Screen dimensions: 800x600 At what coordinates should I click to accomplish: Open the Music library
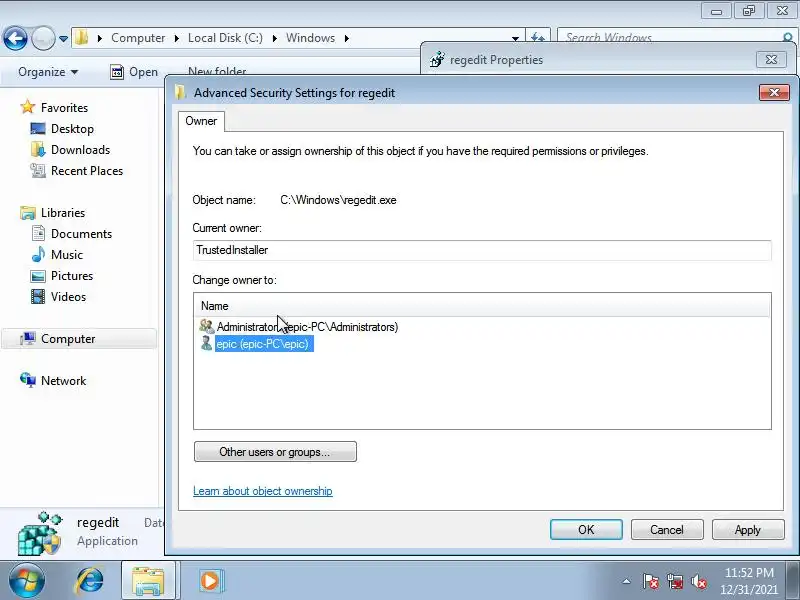tap(67, 254)
